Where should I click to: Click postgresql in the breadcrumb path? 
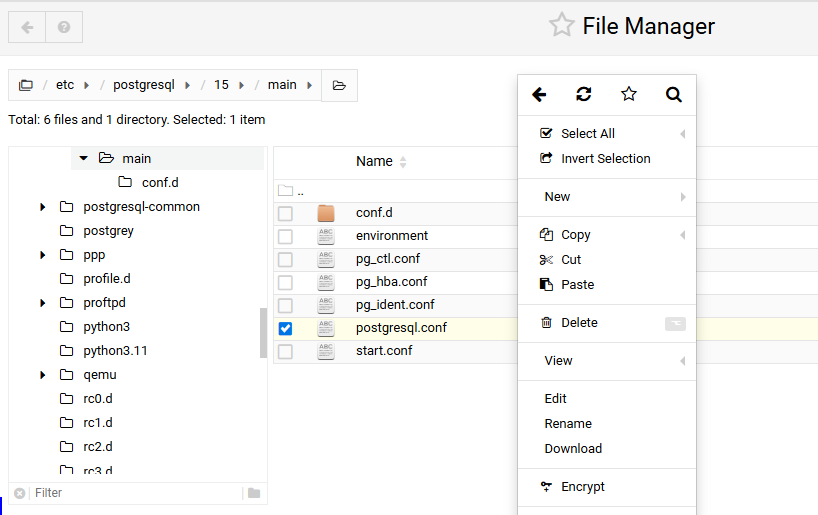(143, 85)
